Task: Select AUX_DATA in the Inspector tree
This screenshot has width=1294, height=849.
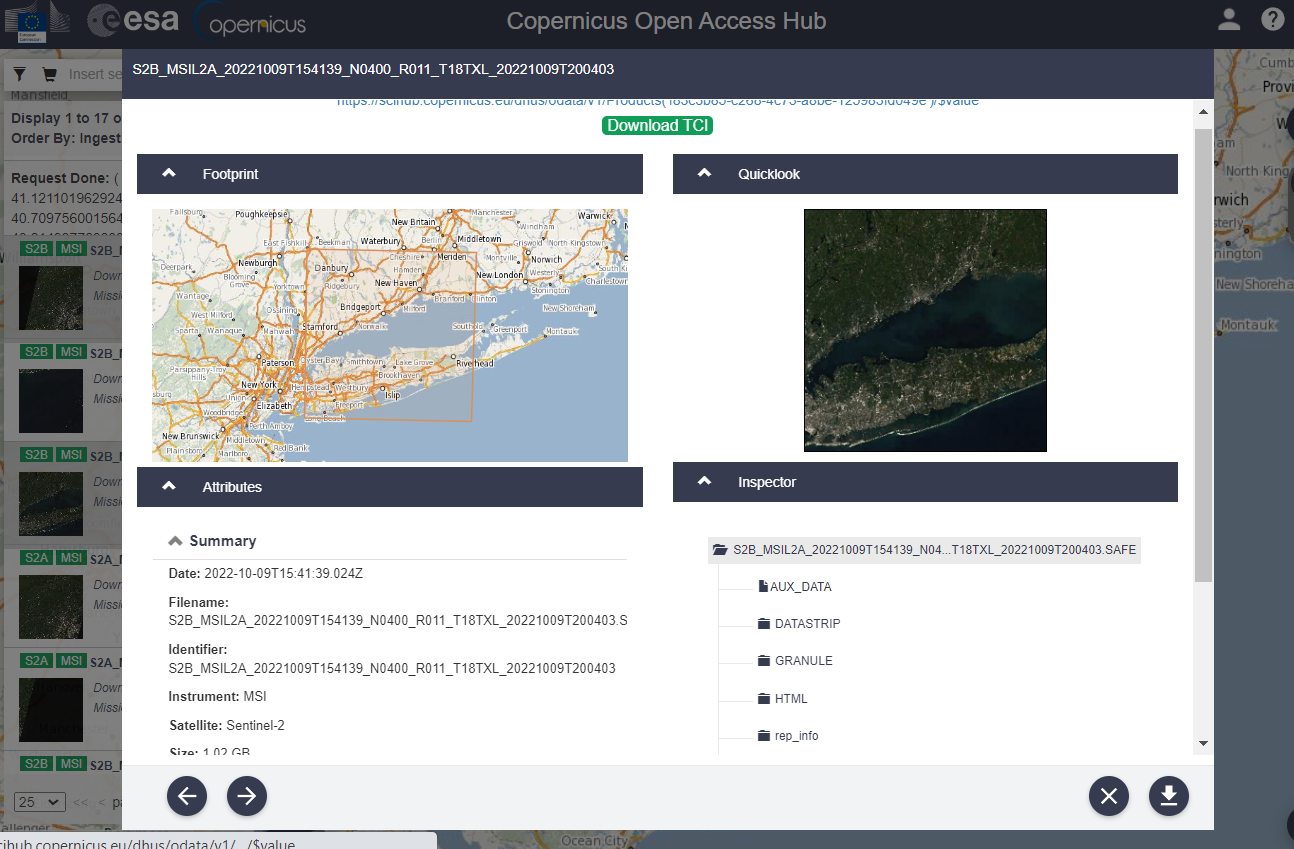Action: 793,586
